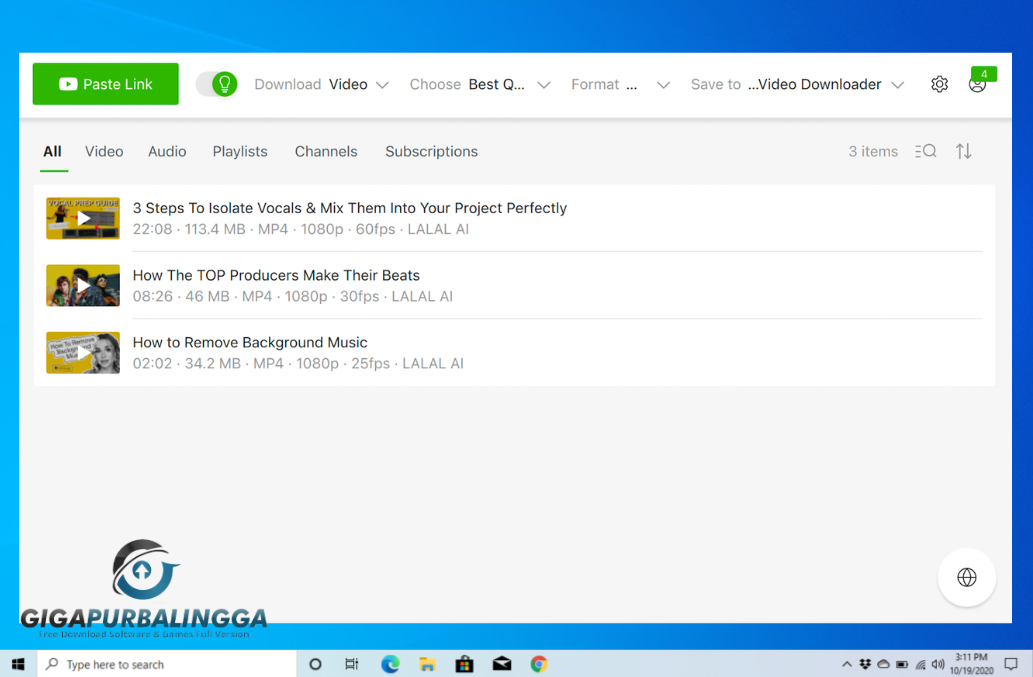Image resolution: width=1033 pixels, height=677 pixels.
Task: Open File Explorer from the taskbar
Action: click(x=427, y=663)
